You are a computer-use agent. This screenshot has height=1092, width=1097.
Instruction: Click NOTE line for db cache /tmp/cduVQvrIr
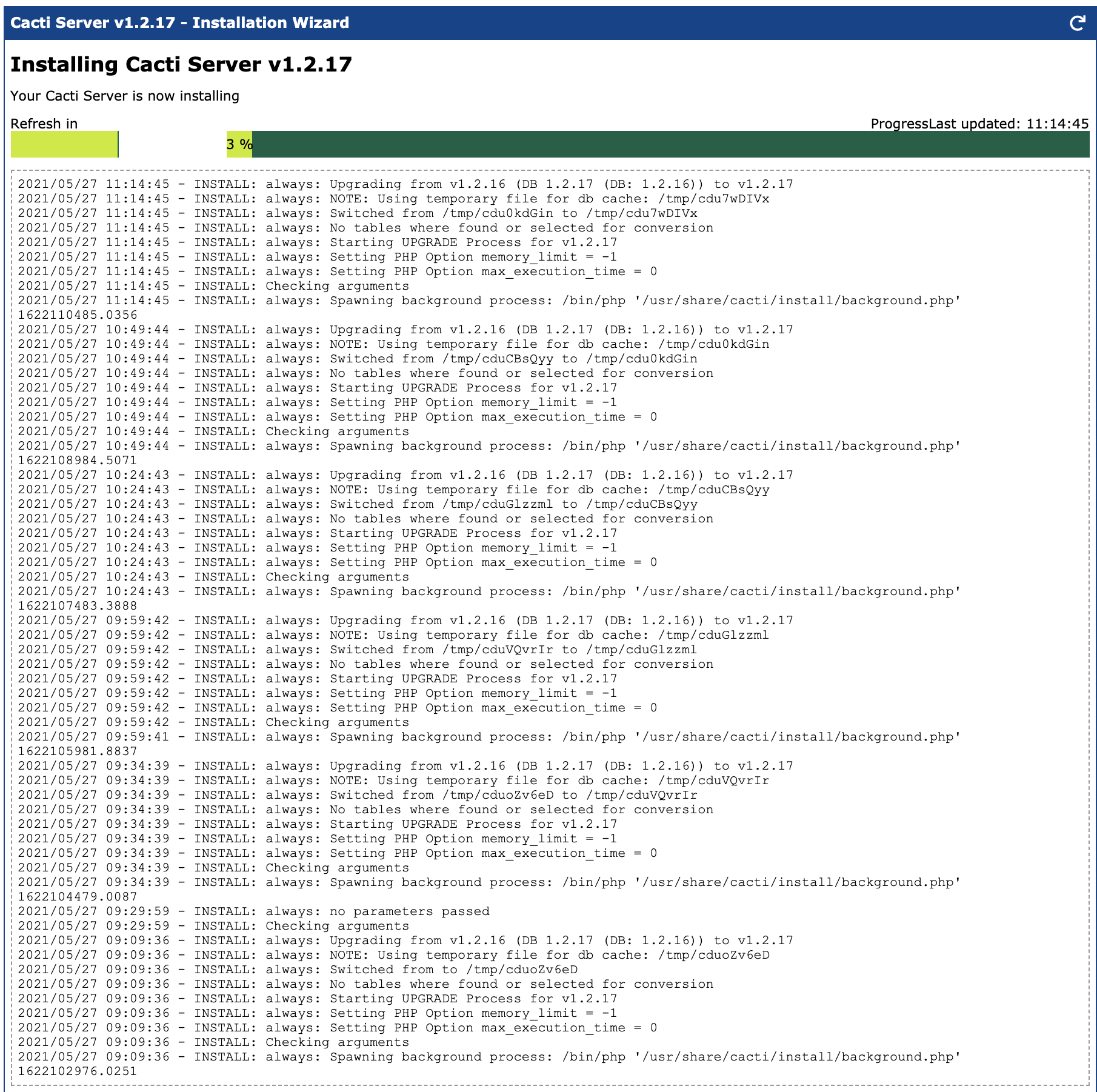pos(393,781)
